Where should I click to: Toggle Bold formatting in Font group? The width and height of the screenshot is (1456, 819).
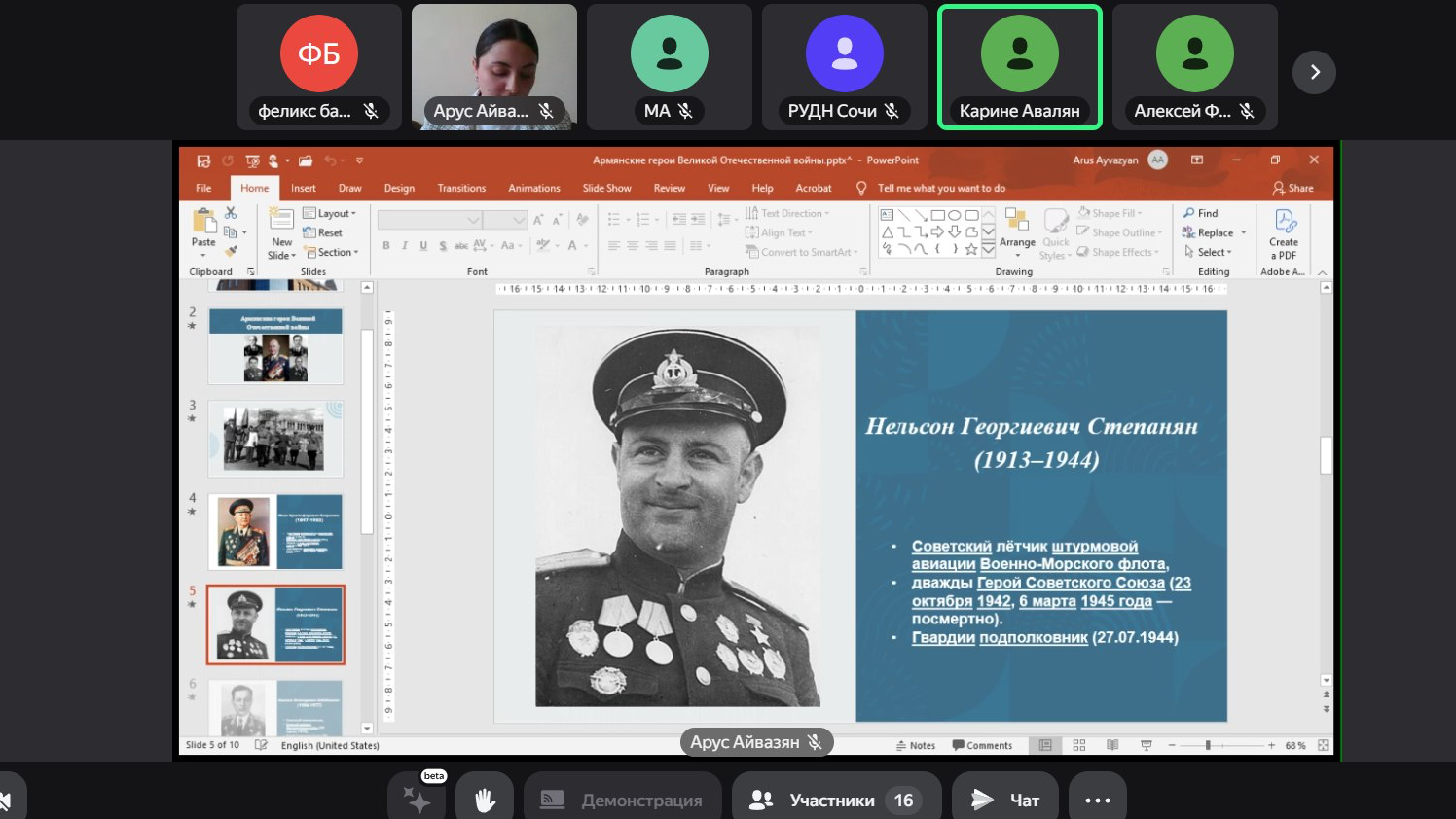coord(386,246)
